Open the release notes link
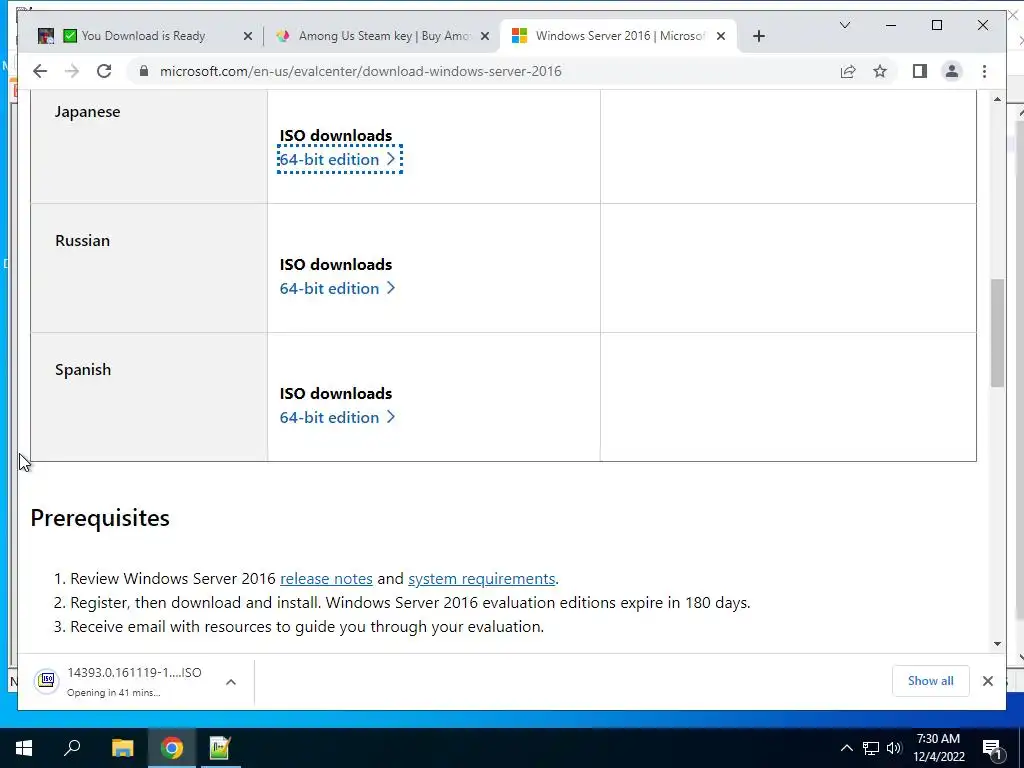 coord(326,579)
